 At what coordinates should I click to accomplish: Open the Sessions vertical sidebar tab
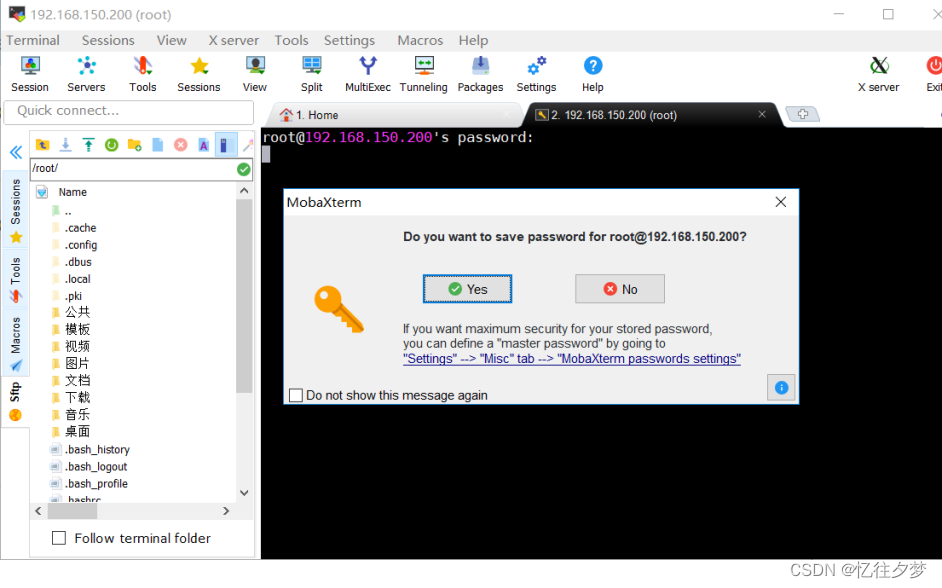pos(16,210)
